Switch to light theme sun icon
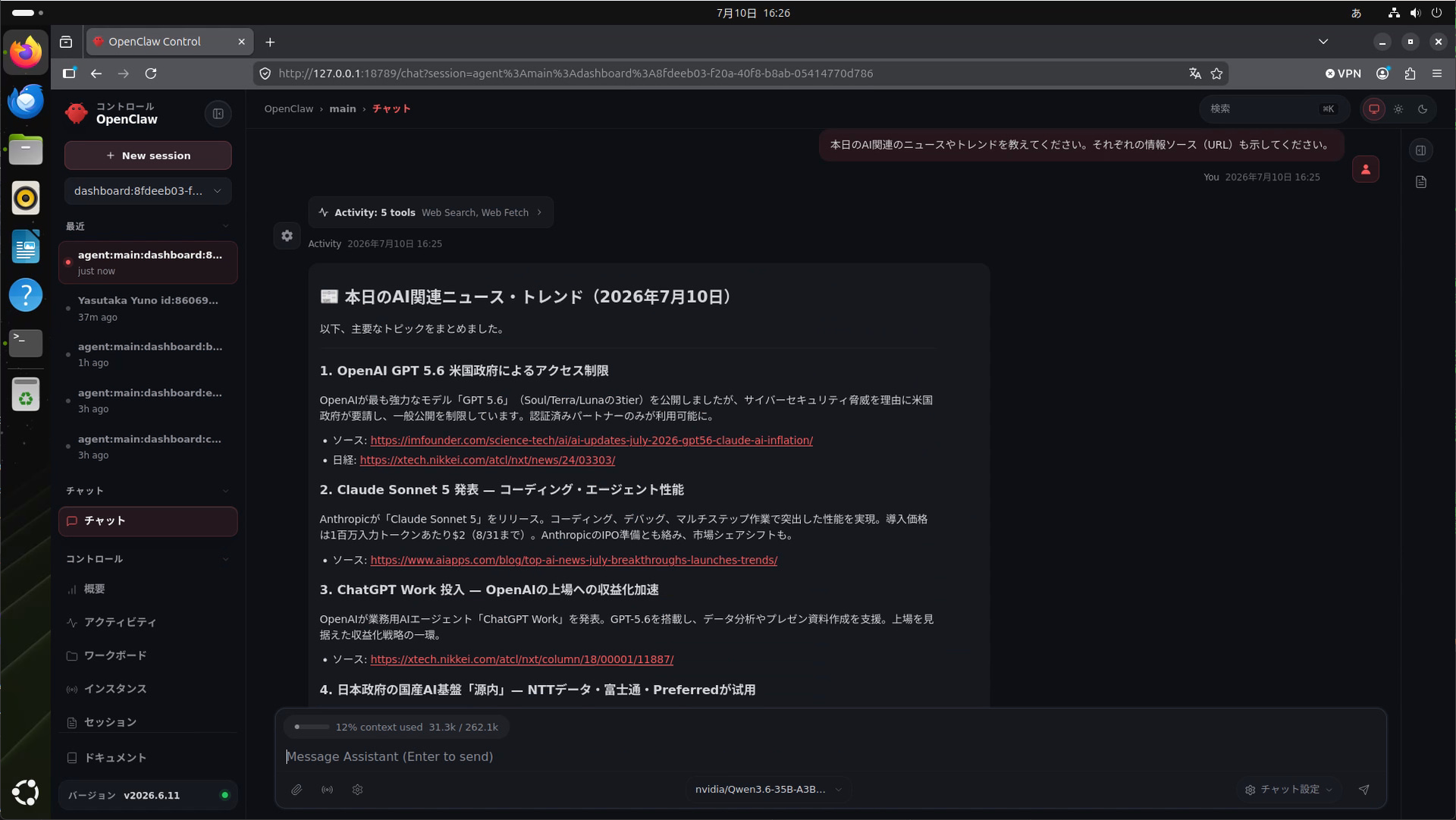 pos(1398,109)
